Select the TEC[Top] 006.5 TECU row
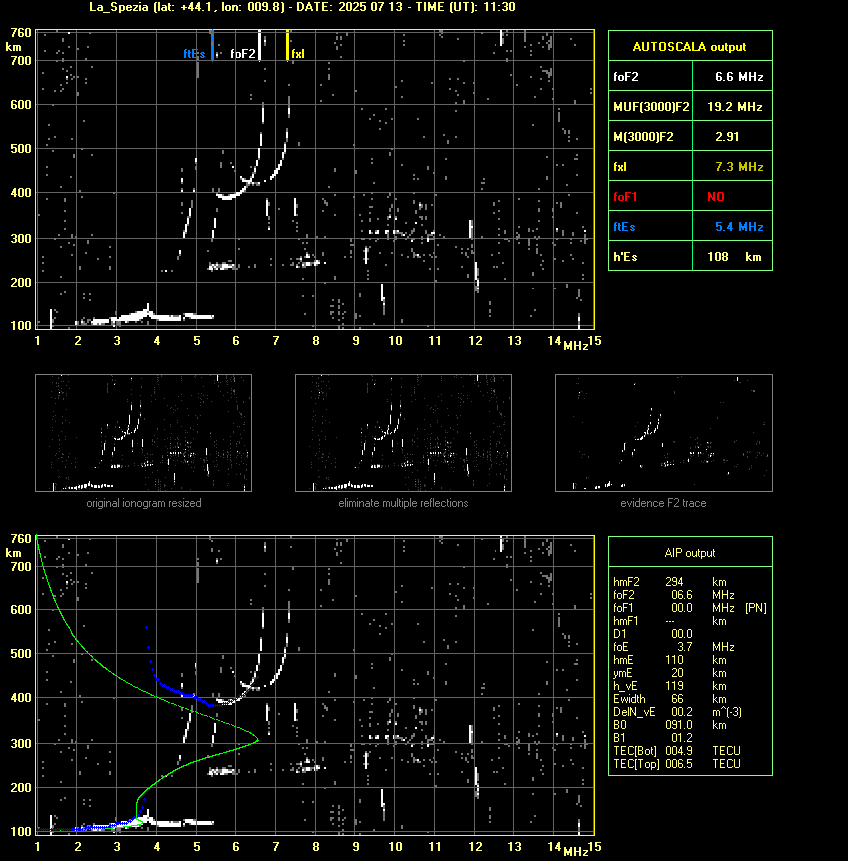 677,764
